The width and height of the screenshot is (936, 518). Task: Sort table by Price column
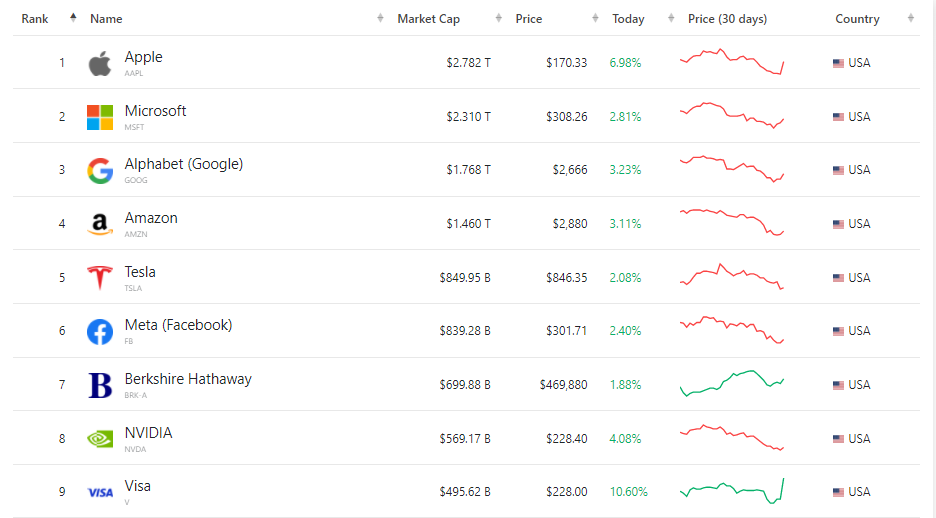(529, 19)
